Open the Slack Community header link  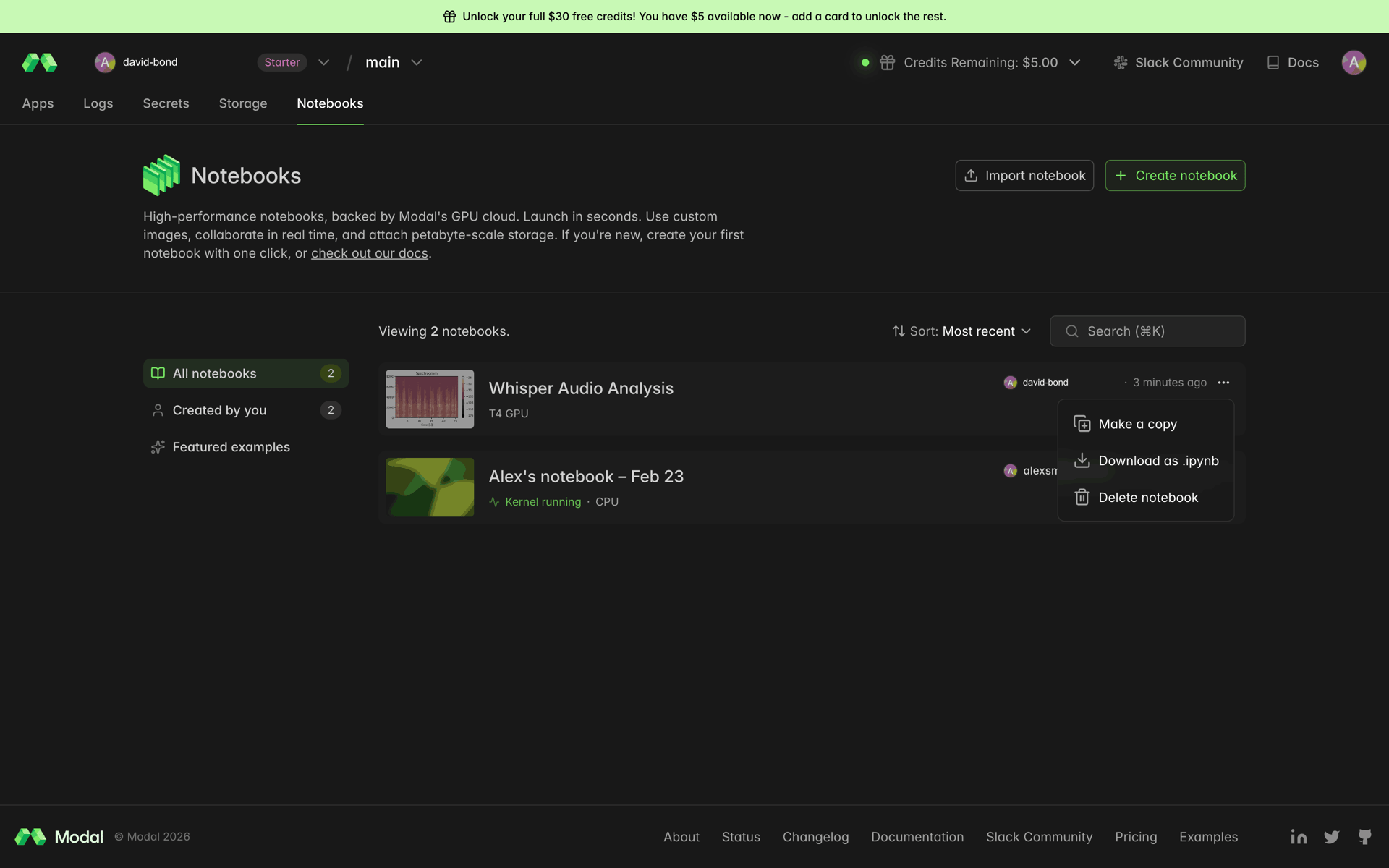[x=1189, y=62]
